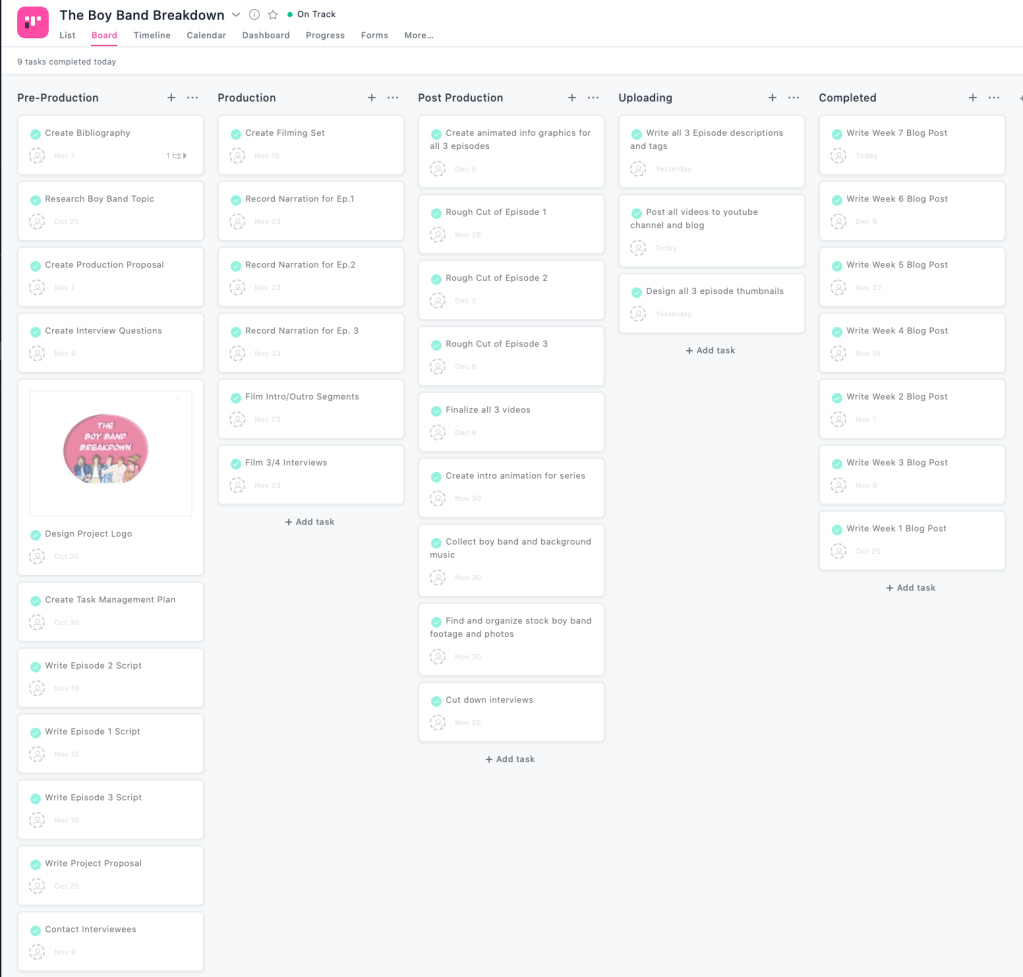The width and height of the screenshot is (1023, 977).
Task: Uncheck the Rough Cut of Episode 1 task
Action: (x=437, y=213)
